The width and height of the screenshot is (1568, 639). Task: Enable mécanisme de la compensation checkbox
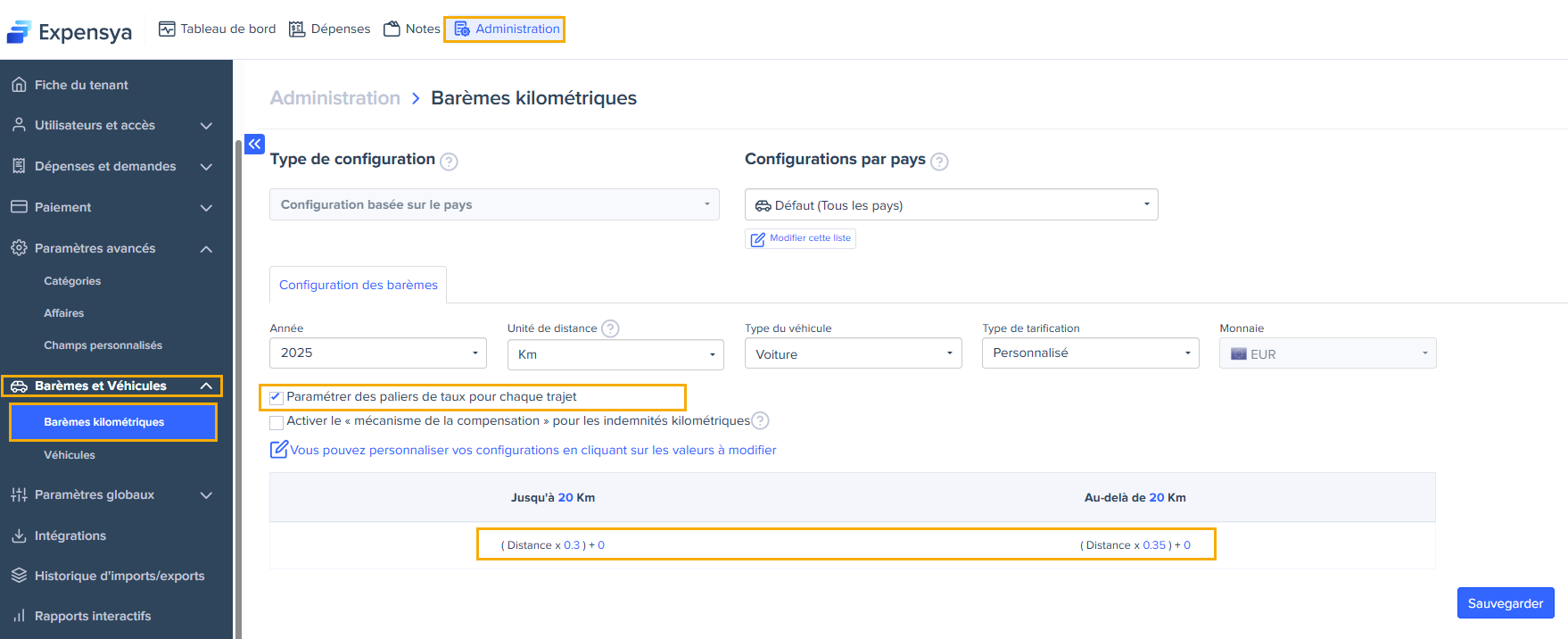point(276,422)
